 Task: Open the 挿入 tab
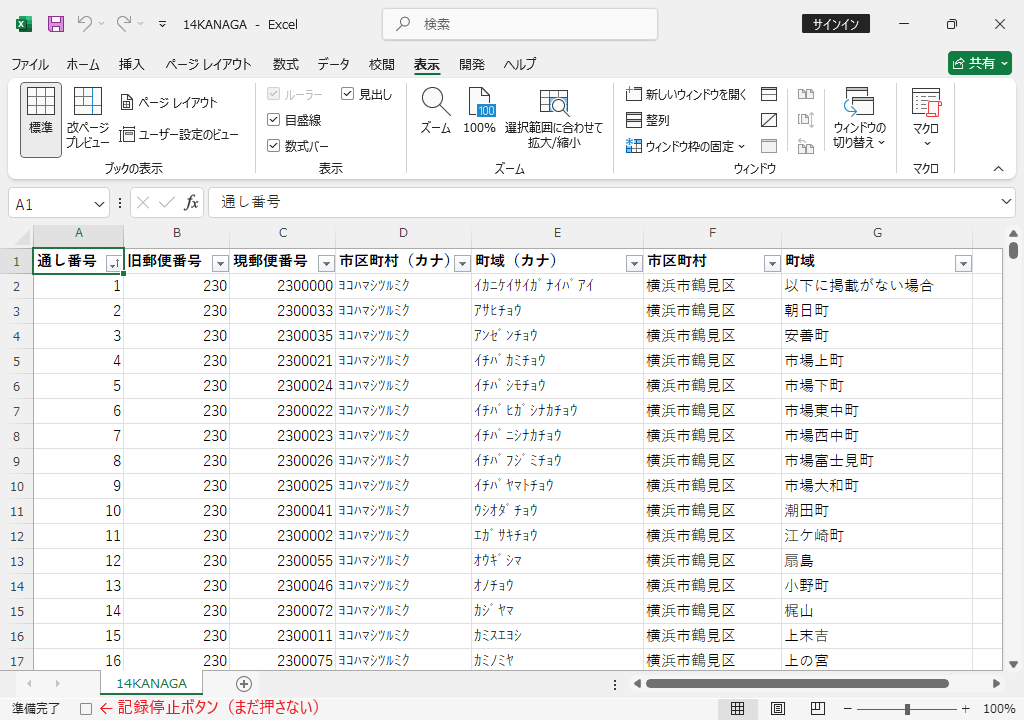131,64
